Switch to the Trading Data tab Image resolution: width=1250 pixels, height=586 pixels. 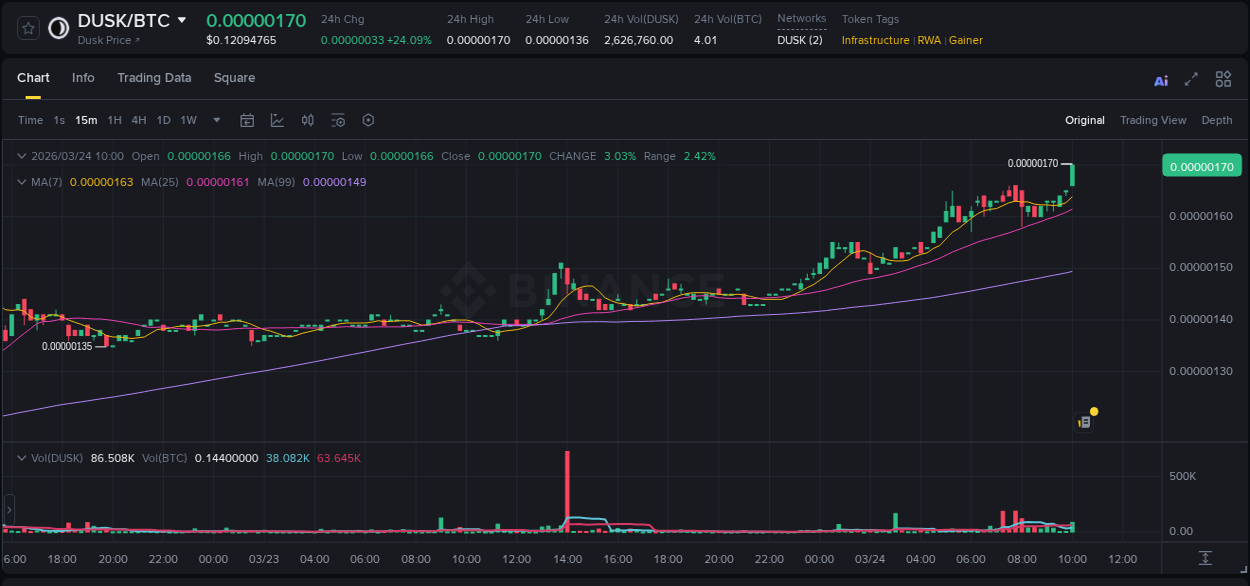point(154,78)
